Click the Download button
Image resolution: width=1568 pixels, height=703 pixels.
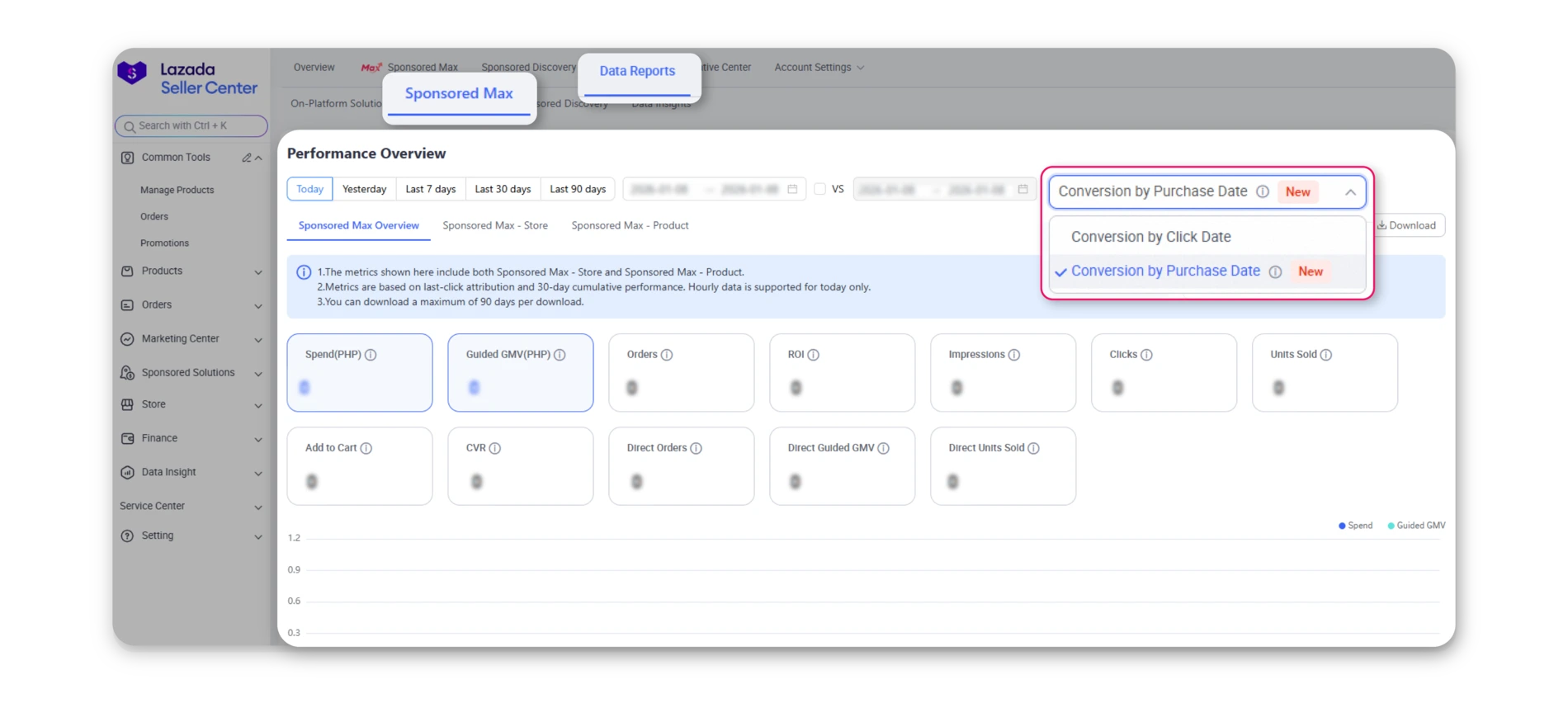[x=1406, y=225]
